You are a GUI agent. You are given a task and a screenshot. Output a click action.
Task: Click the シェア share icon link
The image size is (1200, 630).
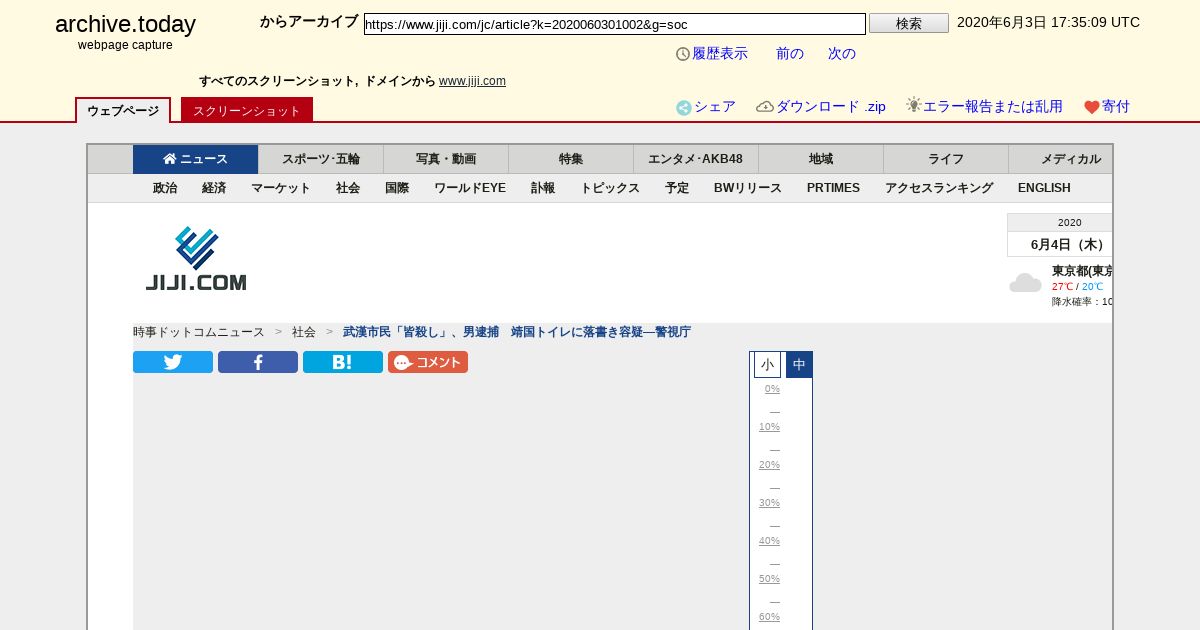705,107
